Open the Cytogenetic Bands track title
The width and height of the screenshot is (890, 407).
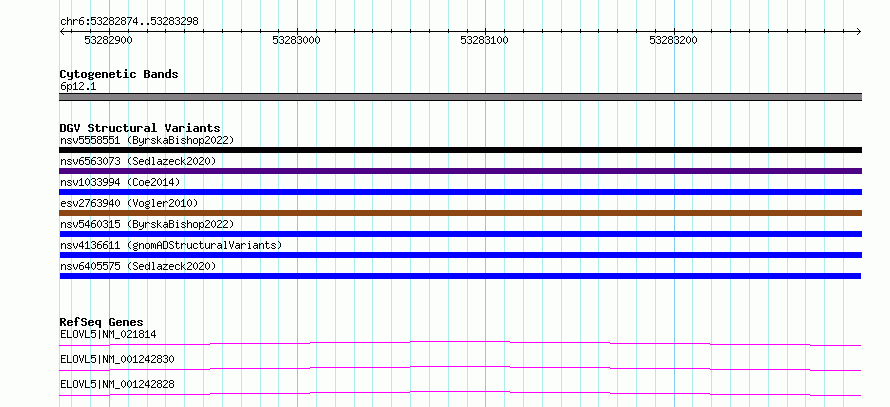coord(119,74)
